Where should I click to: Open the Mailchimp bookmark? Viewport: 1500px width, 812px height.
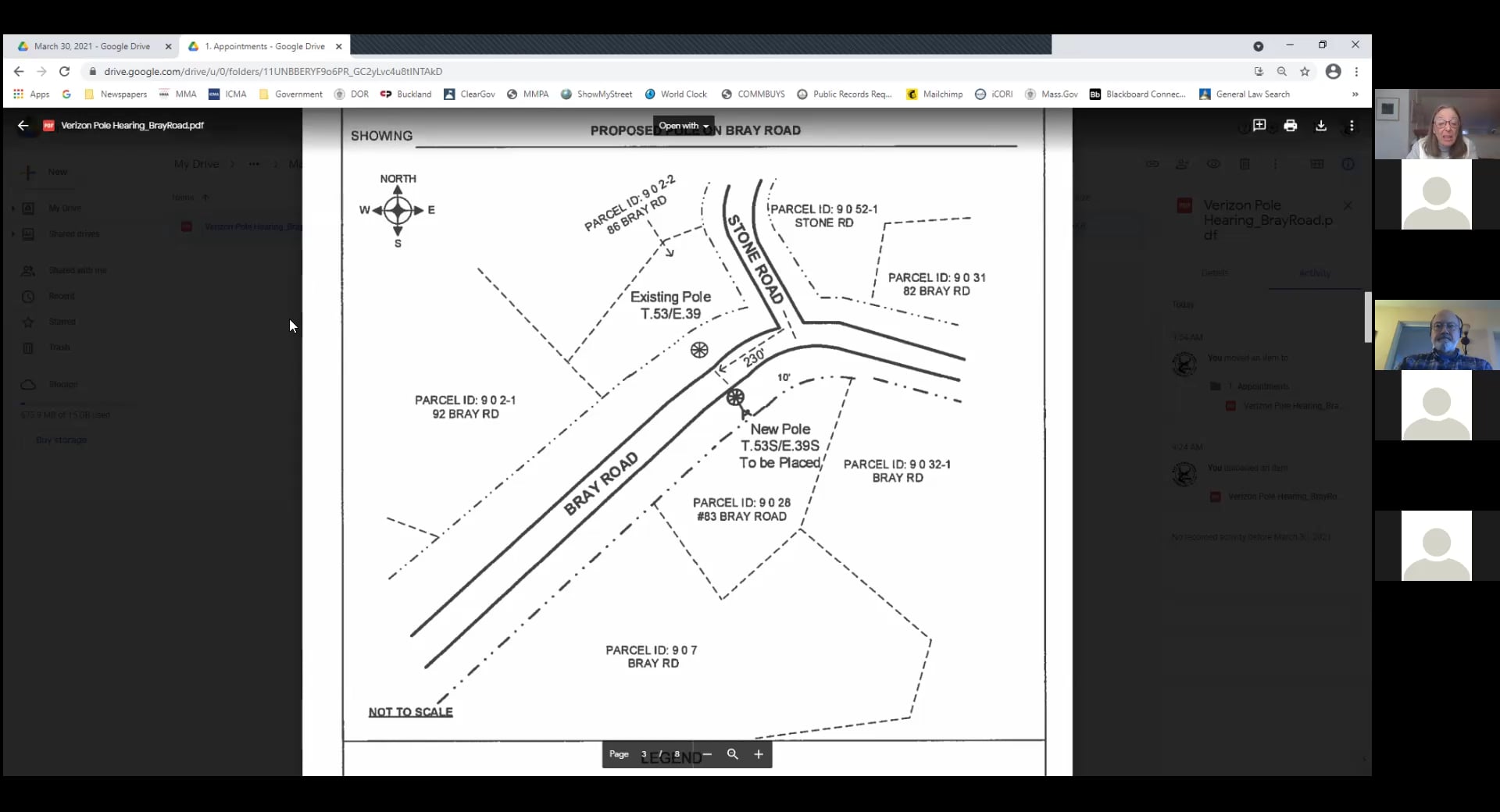click(x=934, y=94)
